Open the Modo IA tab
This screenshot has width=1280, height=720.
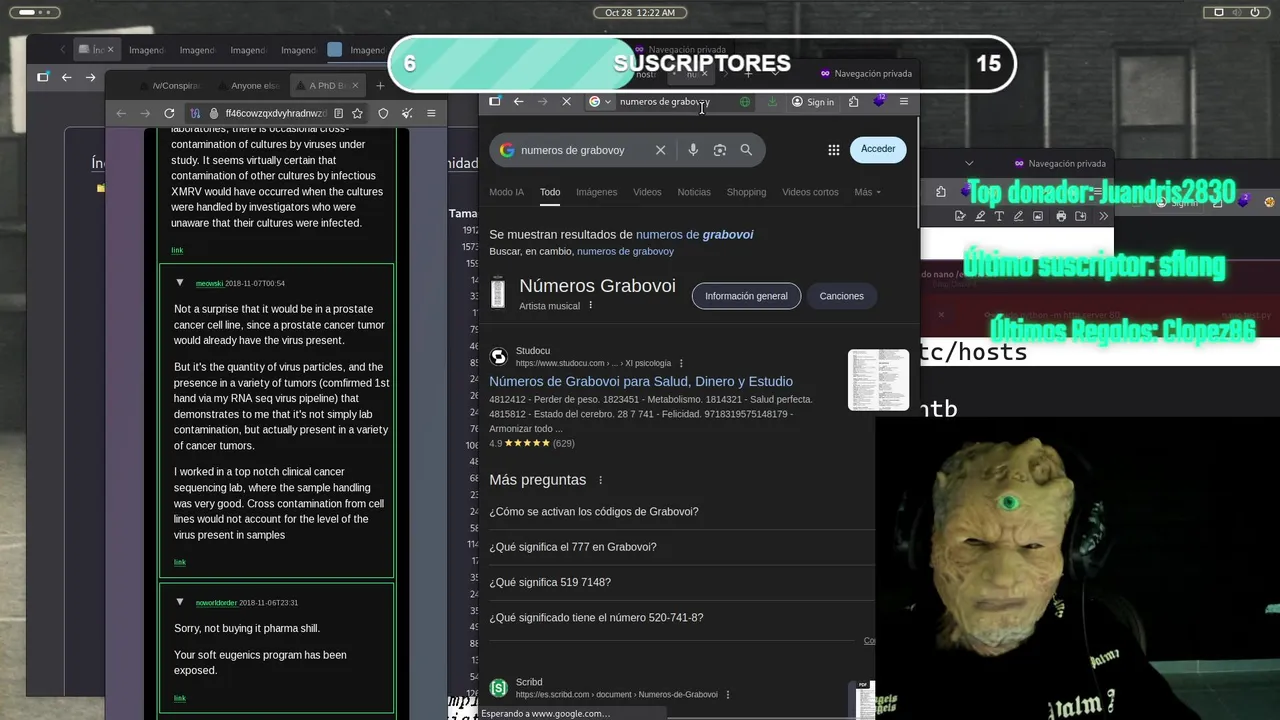point(506,192)
